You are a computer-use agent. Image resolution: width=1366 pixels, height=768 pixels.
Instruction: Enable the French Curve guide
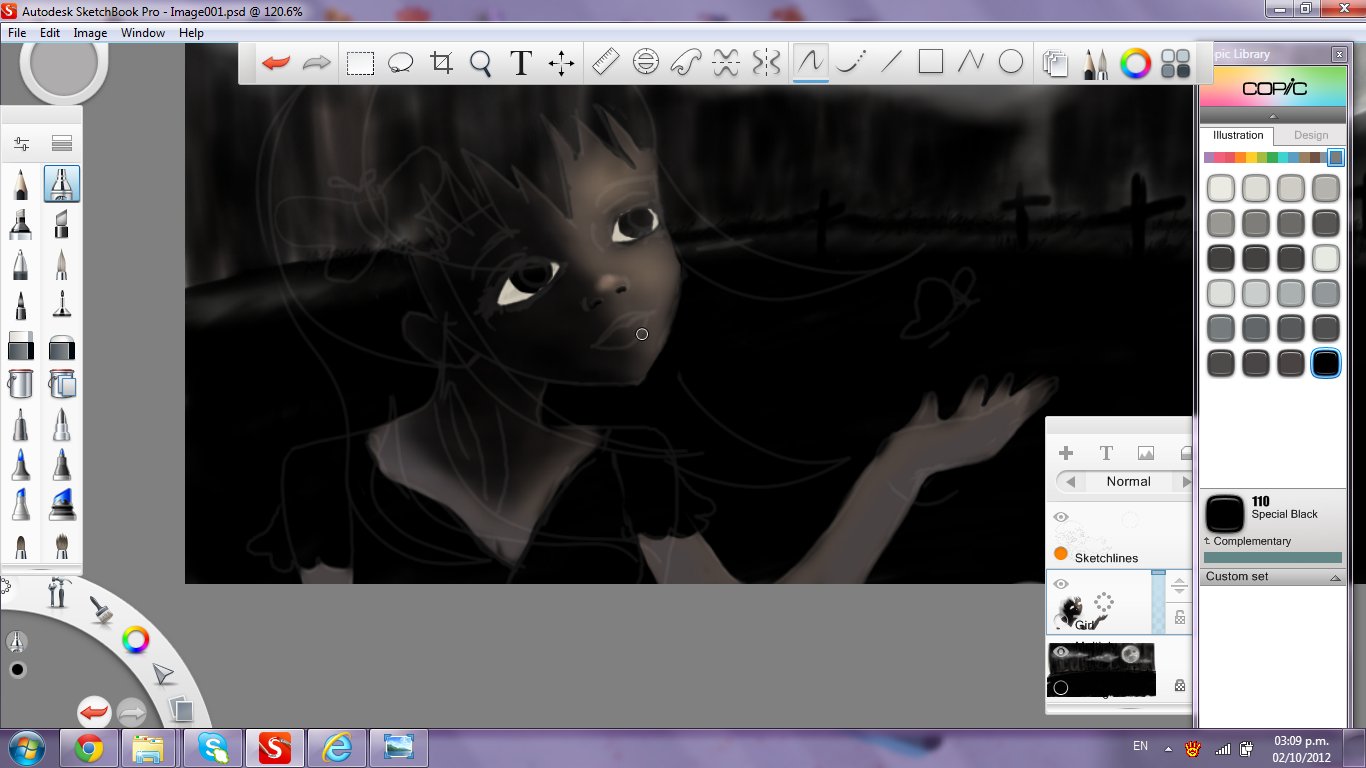click(x=685, y=63)
